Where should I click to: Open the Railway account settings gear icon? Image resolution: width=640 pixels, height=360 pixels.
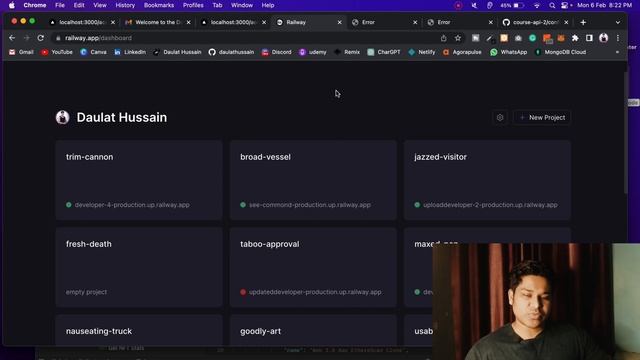(500, 118)
